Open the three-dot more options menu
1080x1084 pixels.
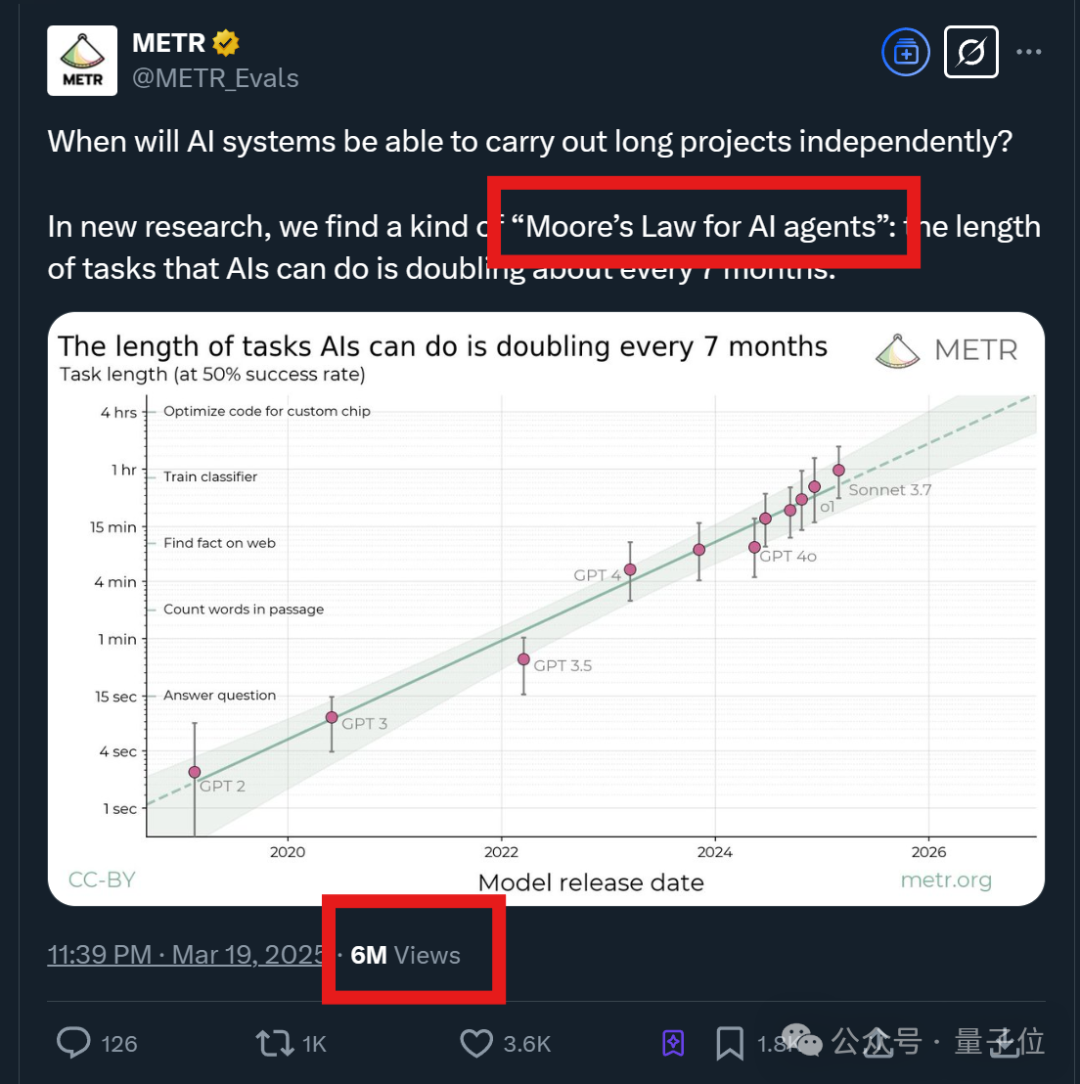1028,52
